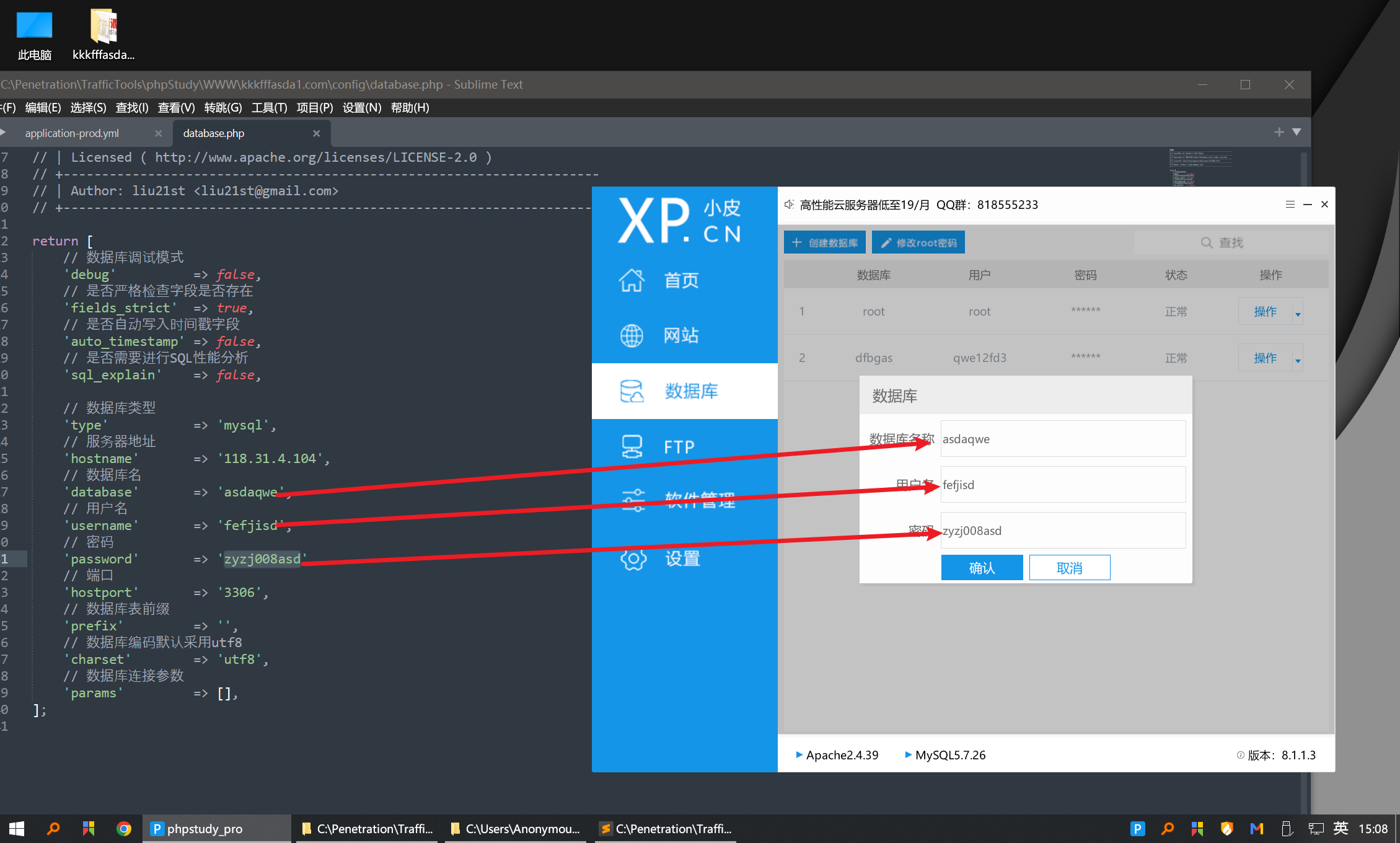Expand the 操作 dropdown arrow for dfbgas row
The width and height of the screenshot is (1400, 843).
(x=1298, y=361)
